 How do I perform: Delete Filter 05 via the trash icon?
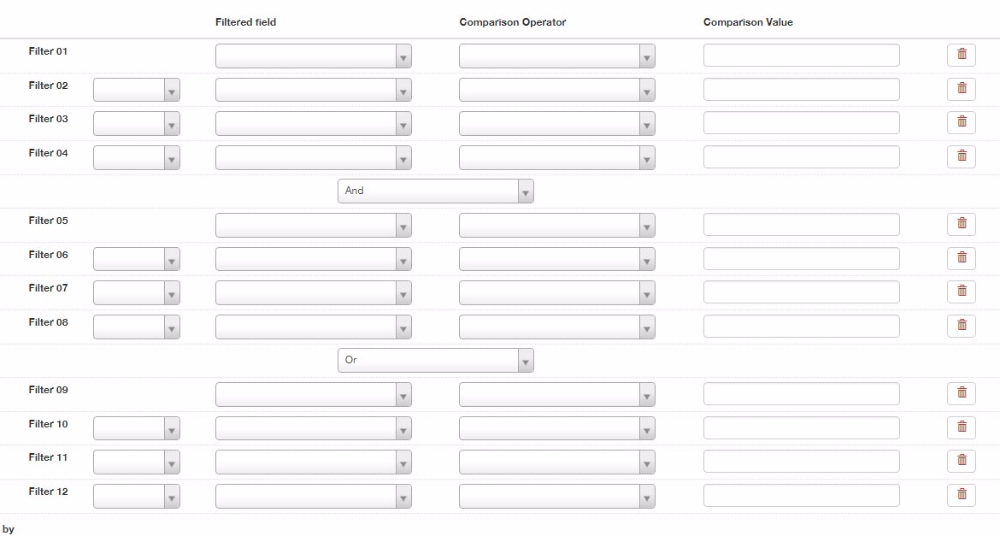961,224
